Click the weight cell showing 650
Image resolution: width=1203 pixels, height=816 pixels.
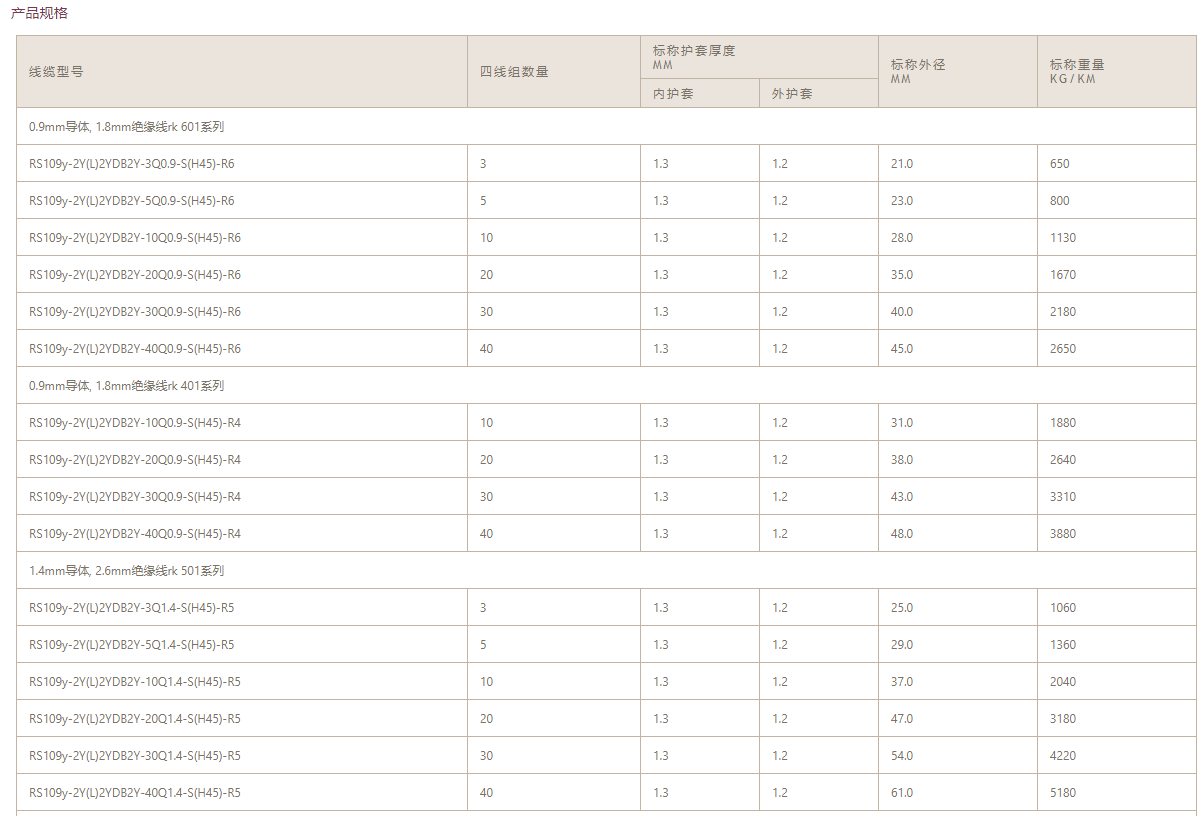1060,164
